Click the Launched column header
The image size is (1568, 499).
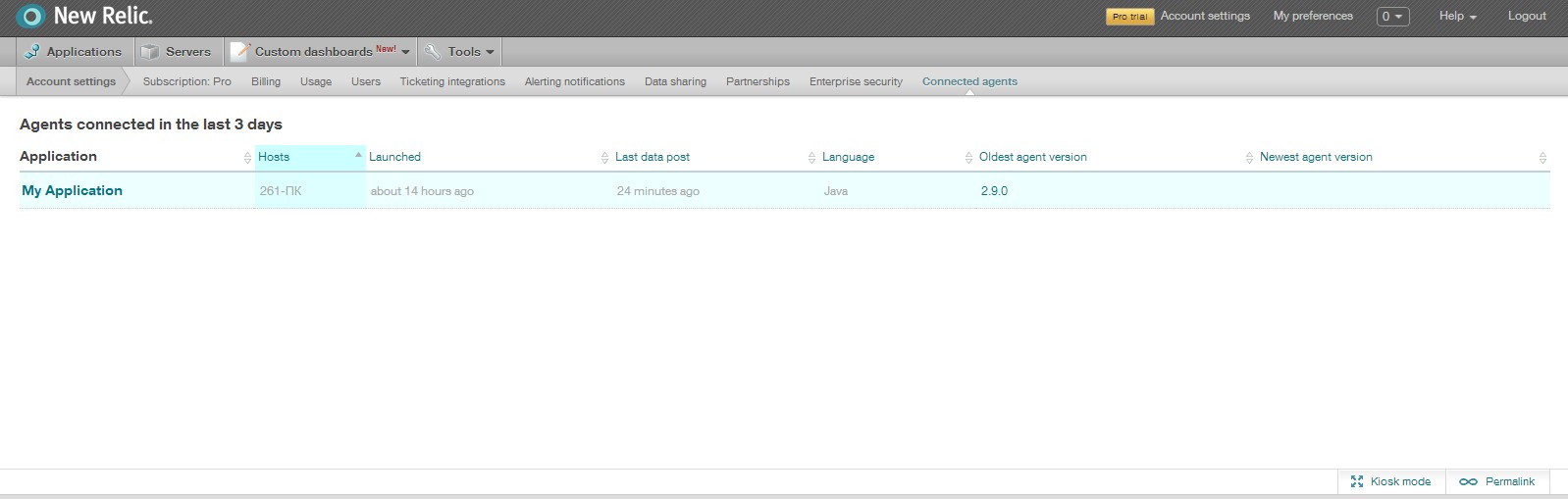pyautogui.click(x=394, y=157)
